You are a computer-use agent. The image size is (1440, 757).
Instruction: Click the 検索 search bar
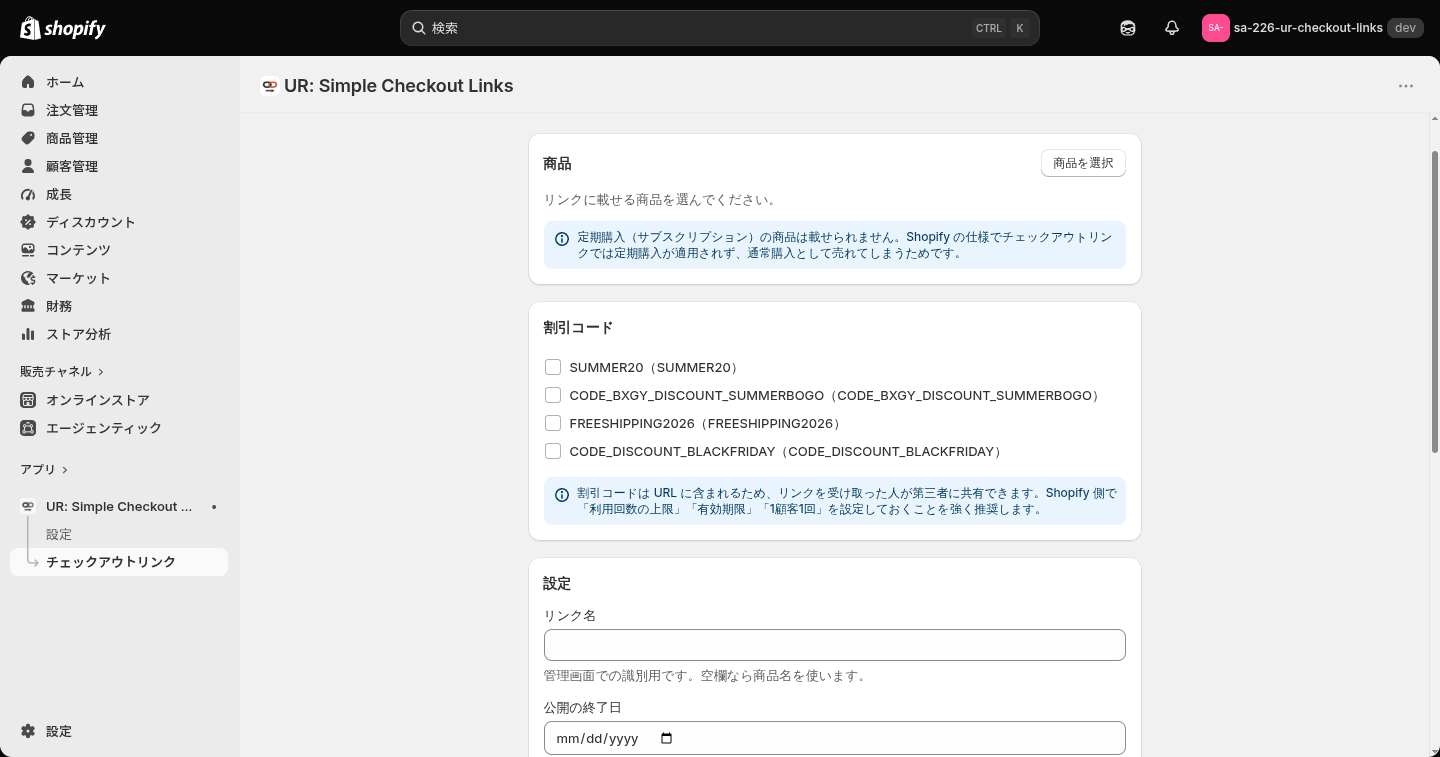click(x=720, y=28)
